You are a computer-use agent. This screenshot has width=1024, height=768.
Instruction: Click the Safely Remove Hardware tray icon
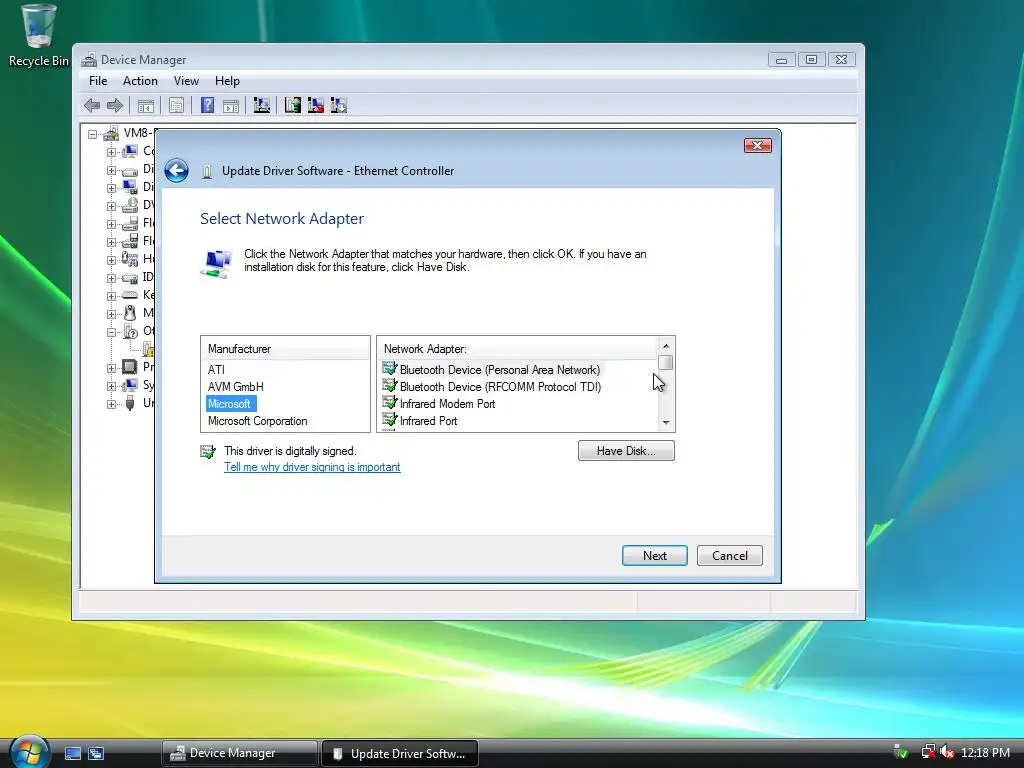tap(901, 752)
